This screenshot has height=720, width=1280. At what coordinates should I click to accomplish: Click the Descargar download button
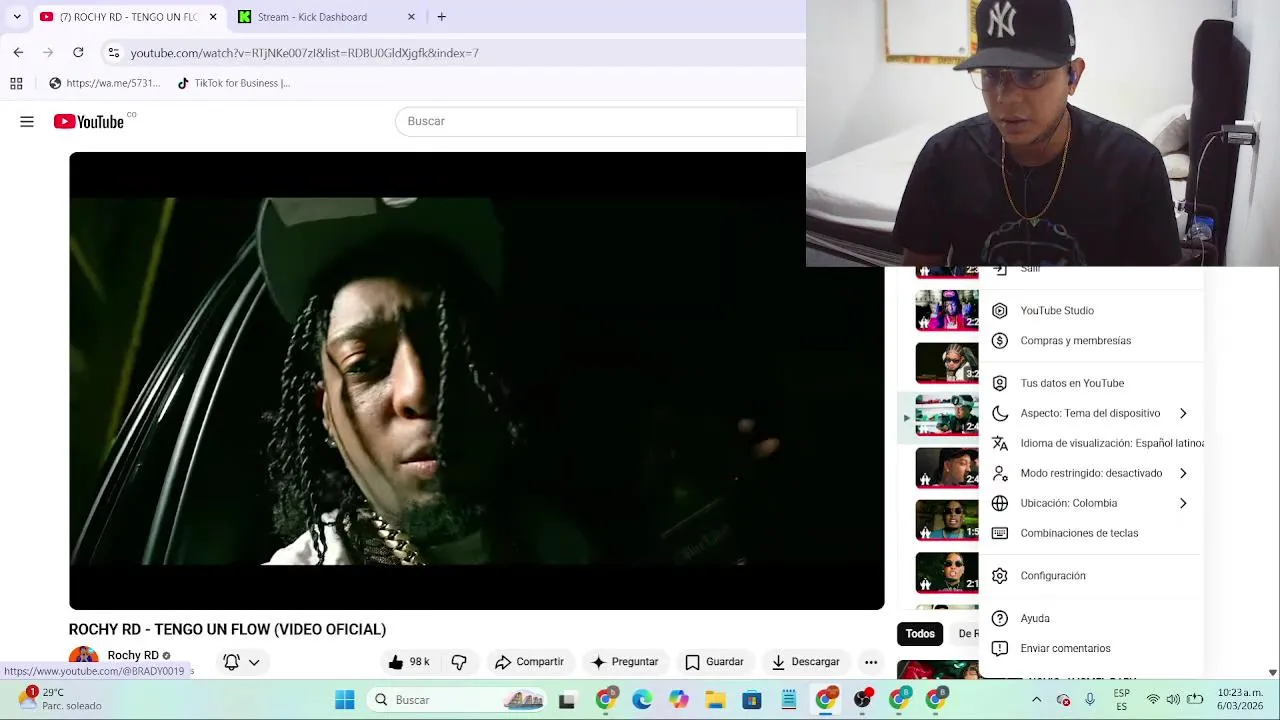tap(805, 662)
